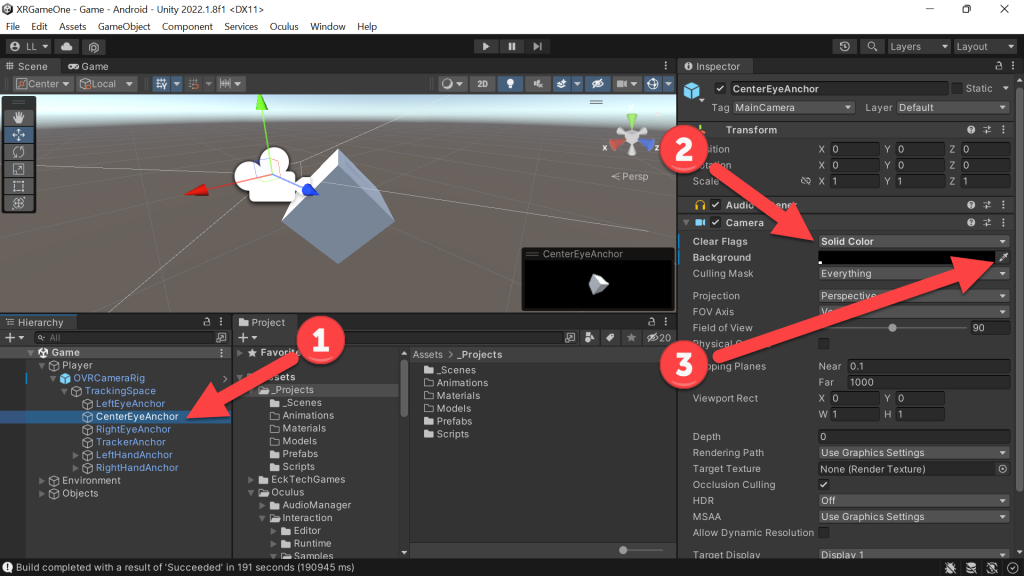Open the Layer Default dropdown
Viewport: 1024px width, 576px height.
pyautogui.click(x=953, y=108)
